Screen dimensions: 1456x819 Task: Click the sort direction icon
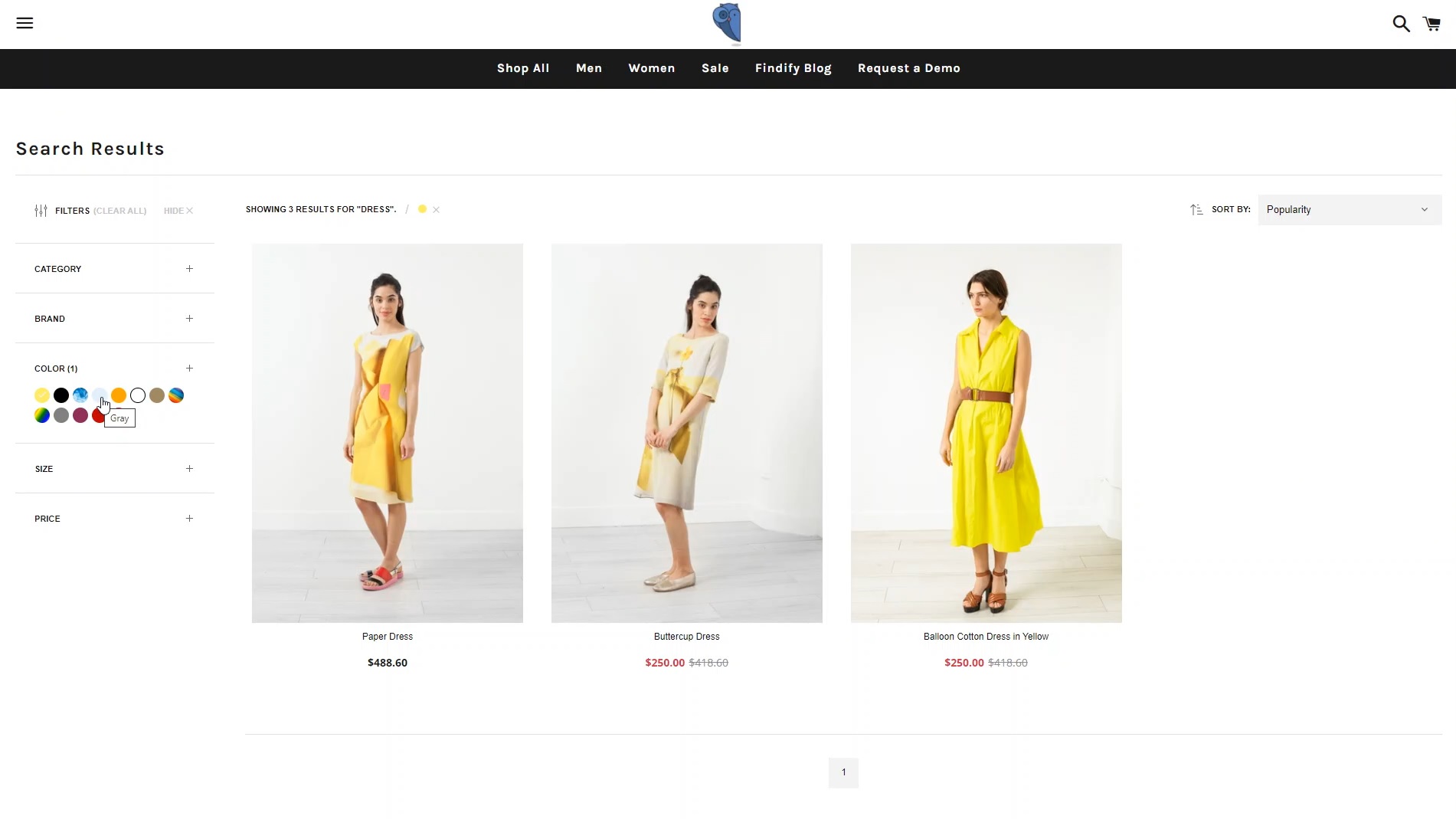click(1196, 209)
